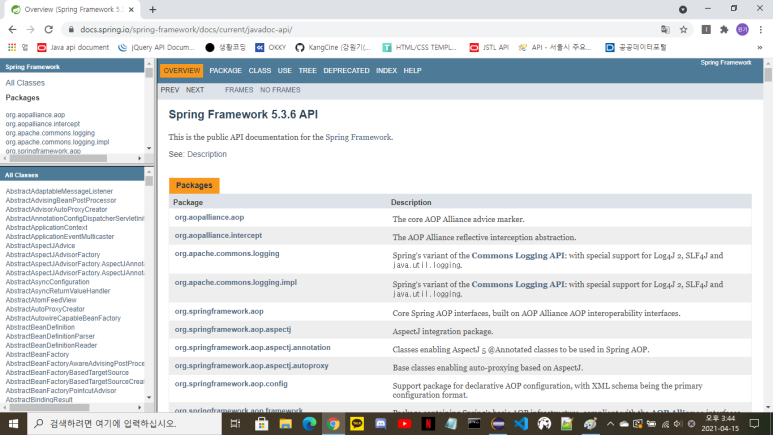Open KakaoTalk from taskbar
The width and height of the screenshot is (773, 435).
click(x=357, y=424)
